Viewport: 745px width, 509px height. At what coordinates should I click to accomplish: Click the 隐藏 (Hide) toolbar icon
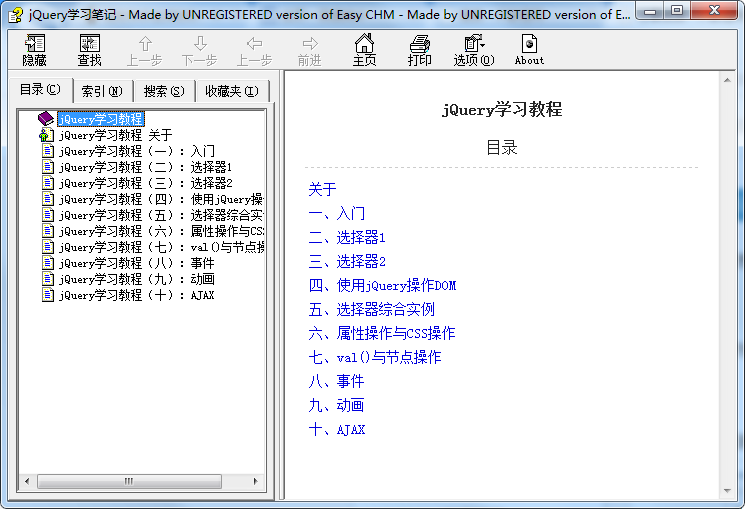[x=35, y=50]
